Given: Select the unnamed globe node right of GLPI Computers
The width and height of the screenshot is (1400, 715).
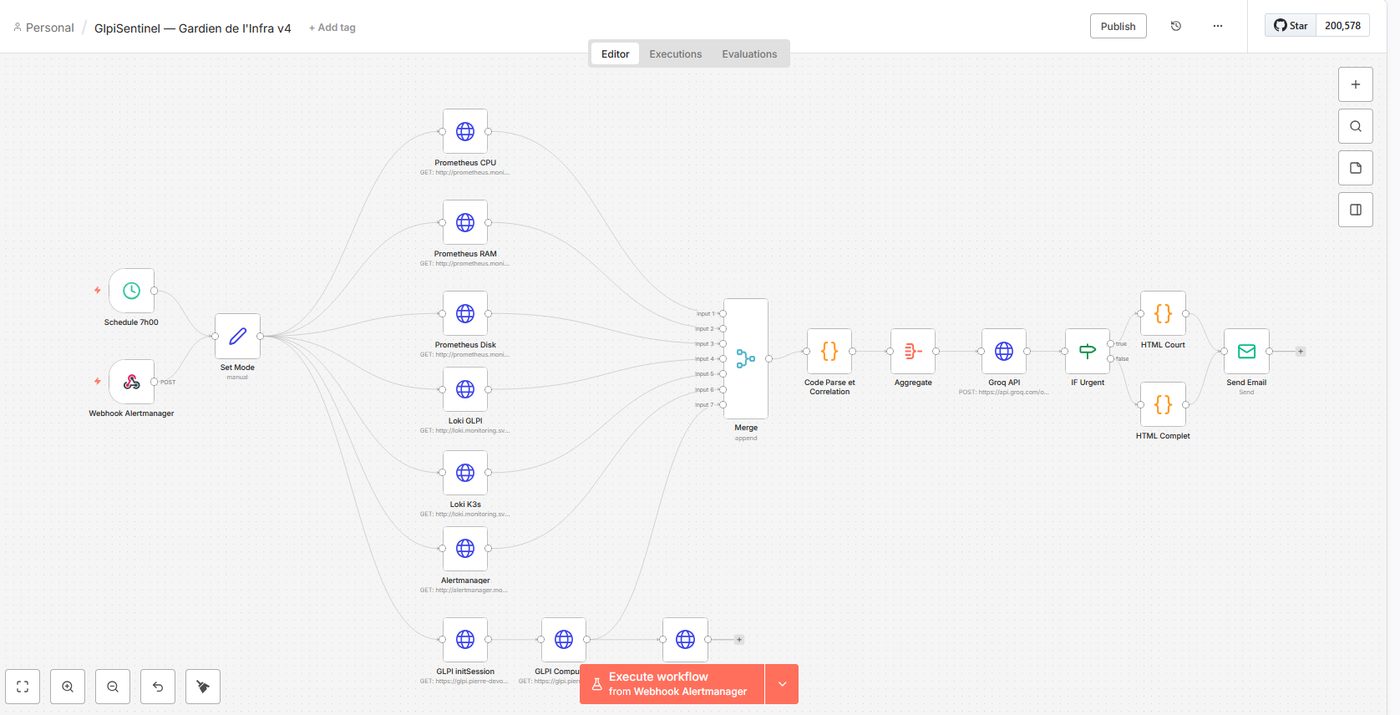Looking at the screenshot, I should pyautogui.click(x=685, y=640).
